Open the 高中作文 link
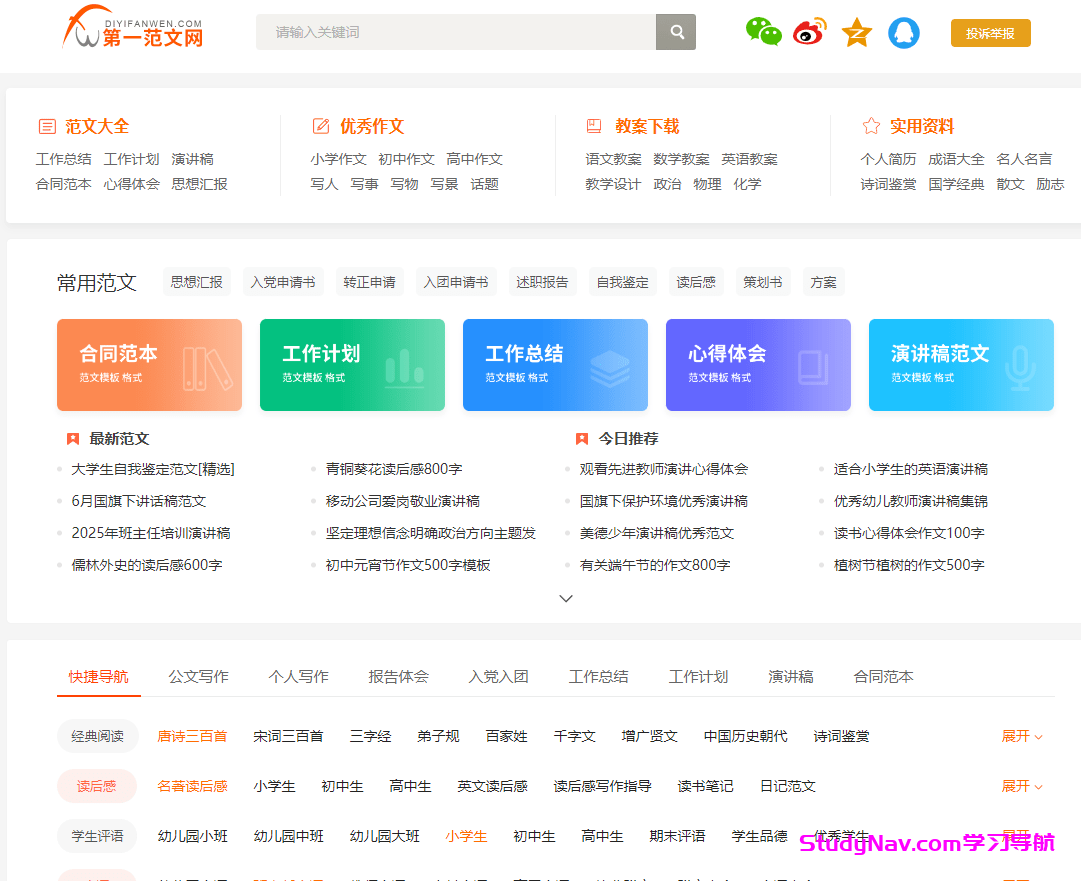This screenshot has height=881, width=1081. 474,159
